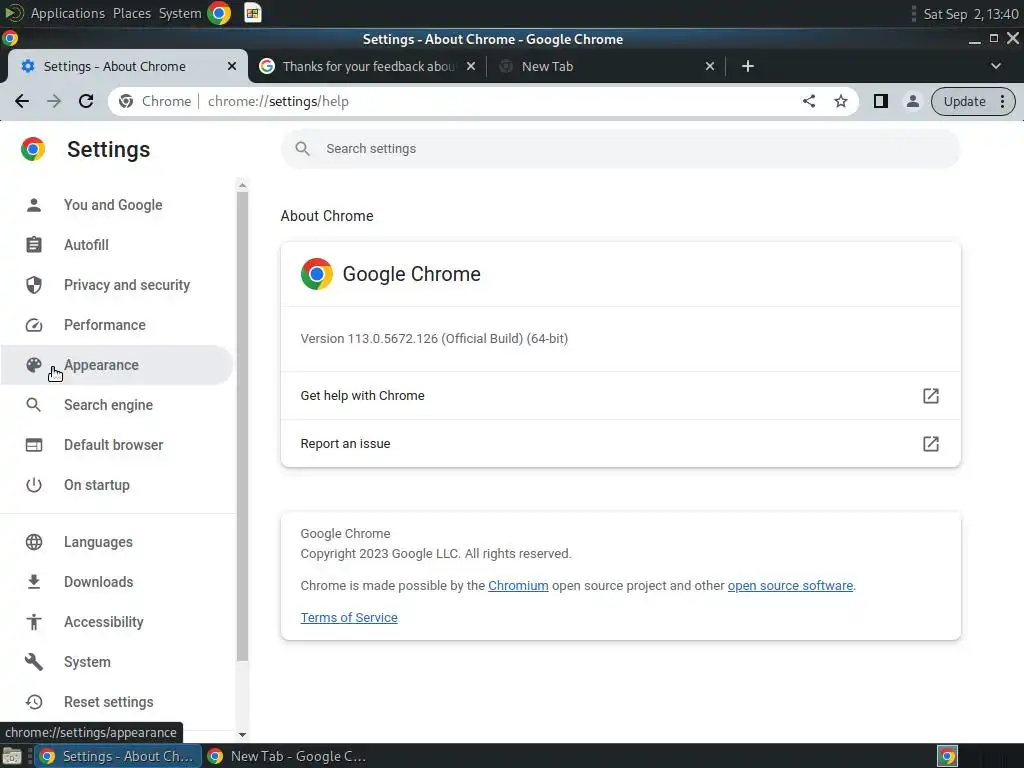
Task: Click the forward navigation arrow
Action: 54,101
